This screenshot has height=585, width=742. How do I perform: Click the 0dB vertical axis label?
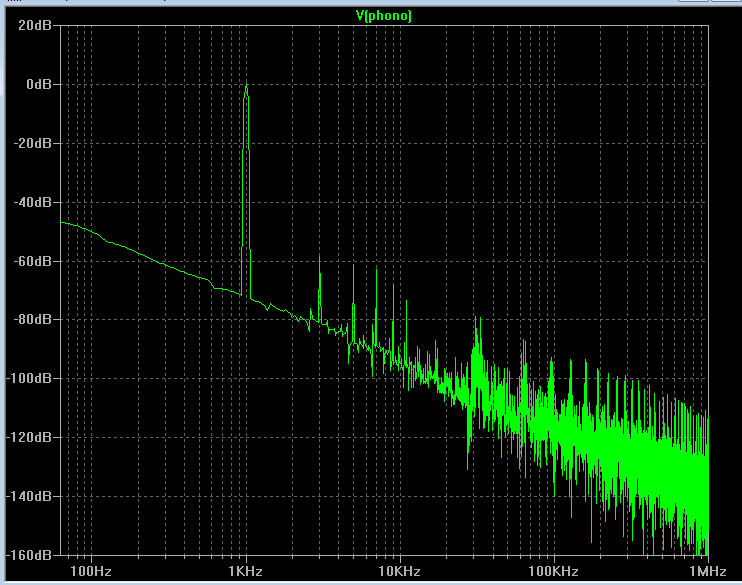[39, 84]
